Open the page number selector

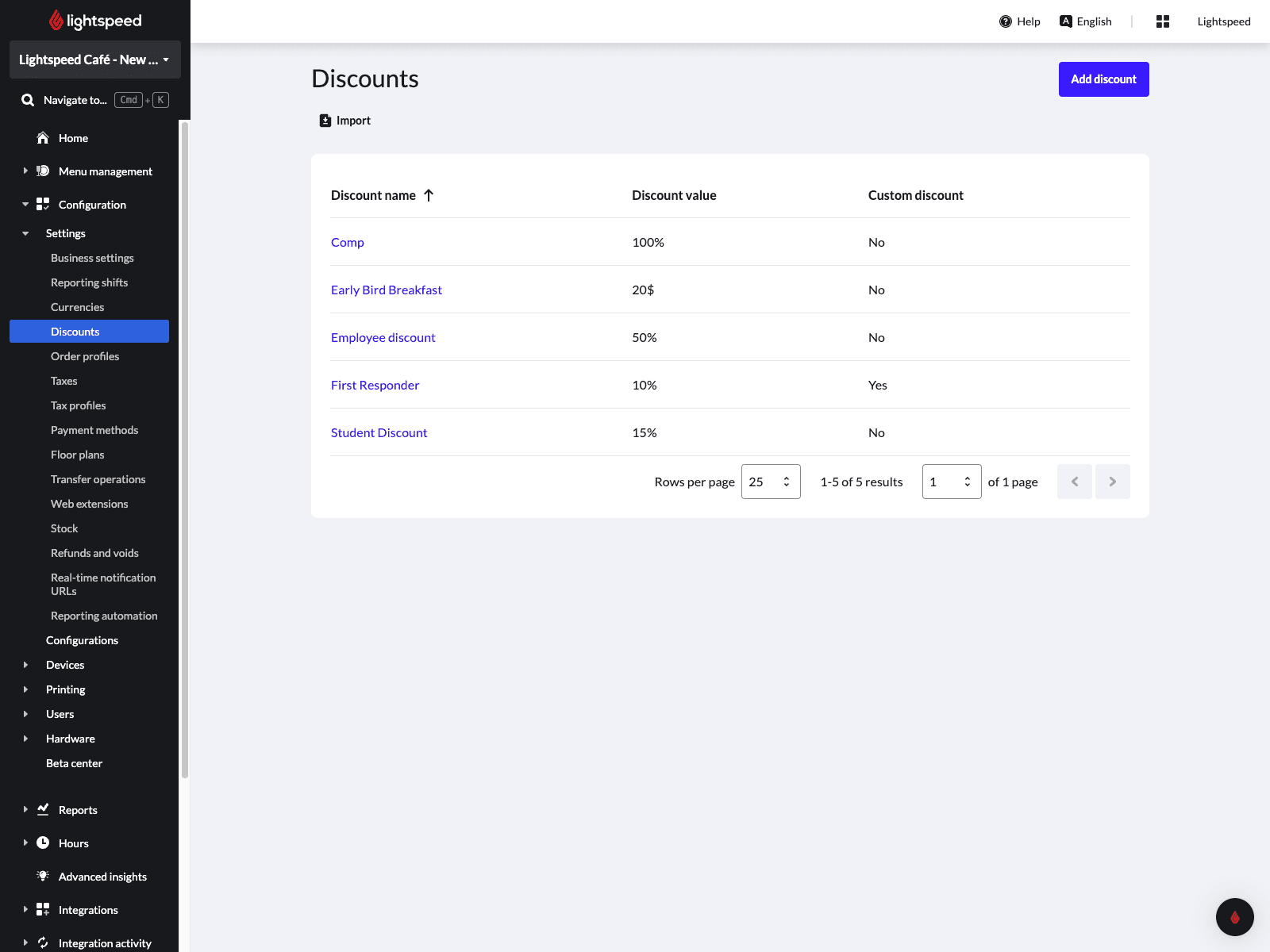pos(951,482)
